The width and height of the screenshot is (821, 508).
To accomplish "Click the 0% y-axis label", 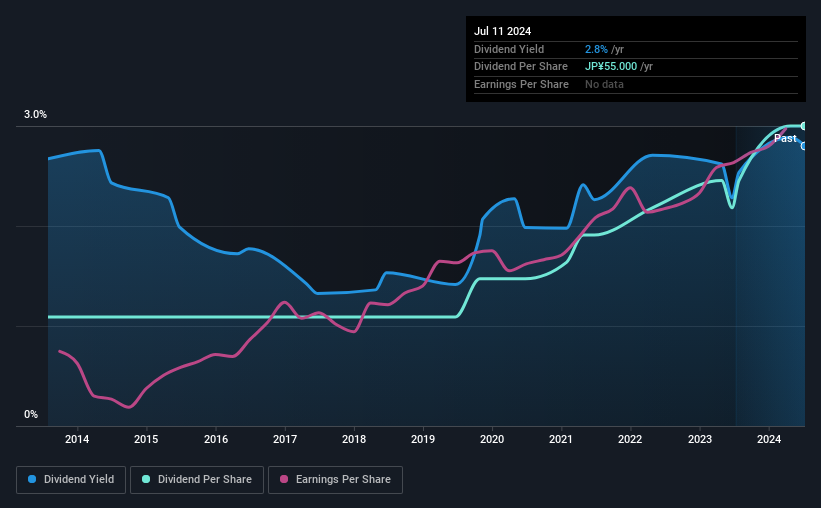I will [31, 414].
